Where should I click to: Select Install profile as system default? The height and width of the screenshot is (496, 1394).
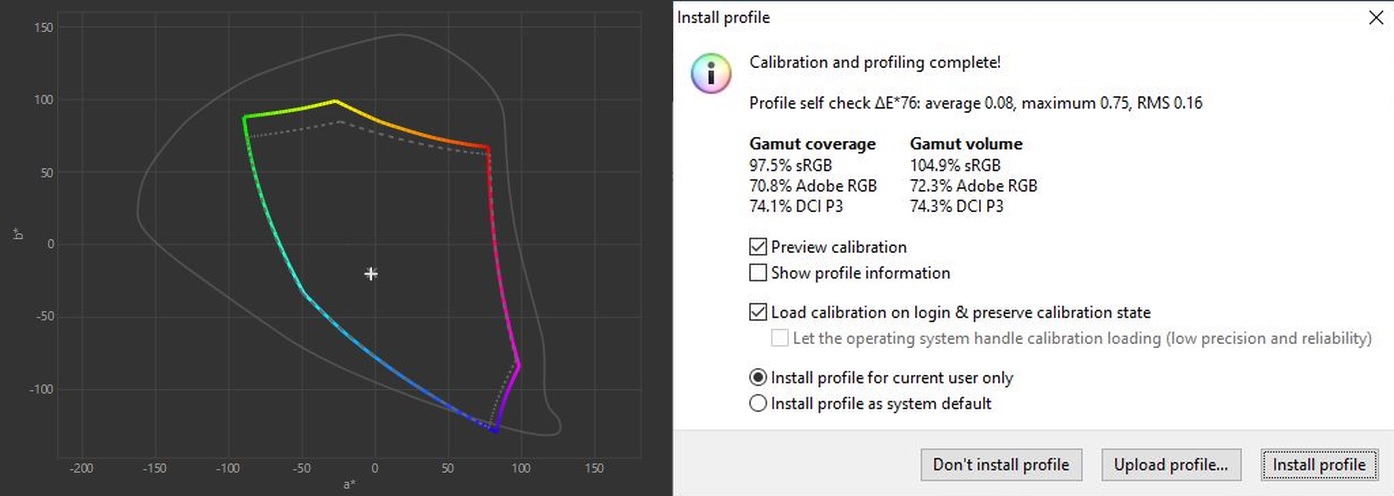[758, 404]
